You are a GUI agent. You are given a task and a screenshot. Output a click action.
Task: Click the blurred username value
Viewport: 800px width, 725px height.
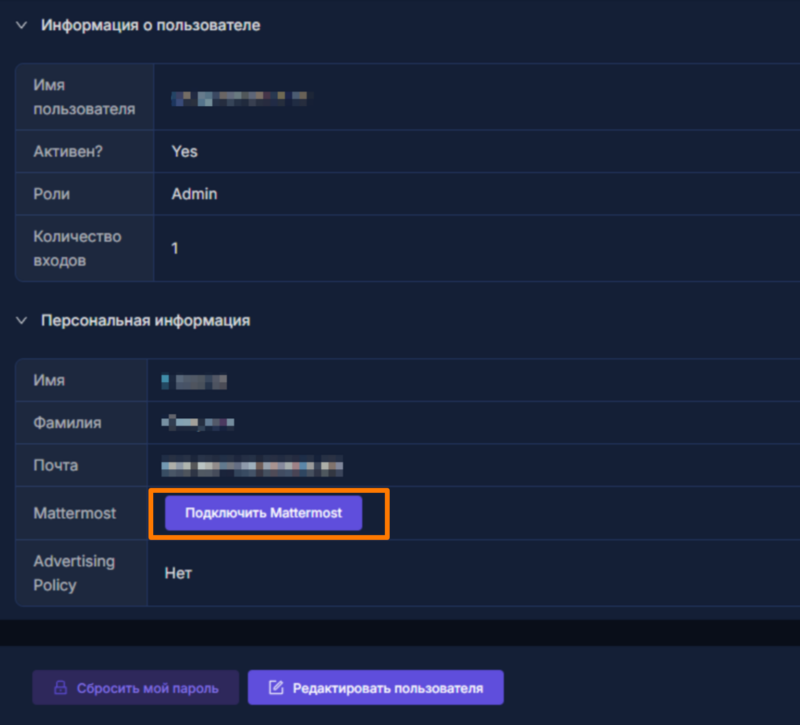(x=239, y=98)
